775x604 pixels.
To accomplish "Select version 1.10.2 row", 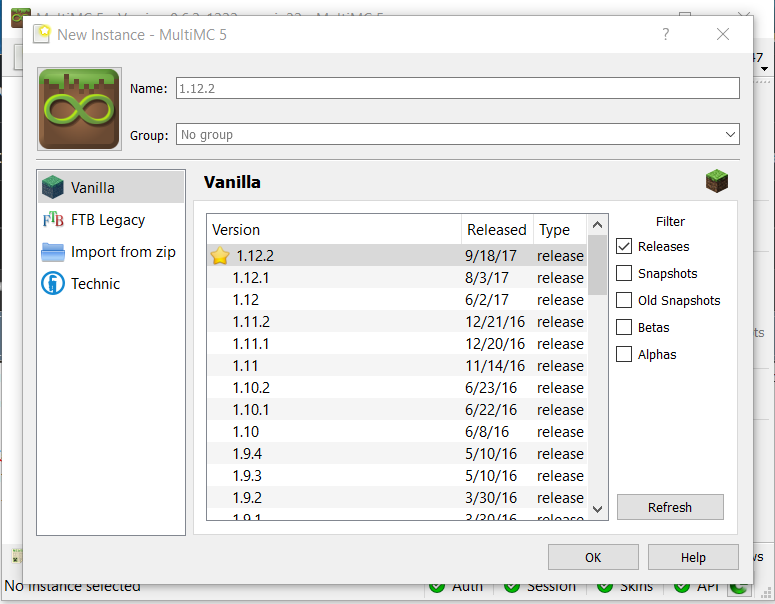I will pyautogui.click(x=397, y=388).
